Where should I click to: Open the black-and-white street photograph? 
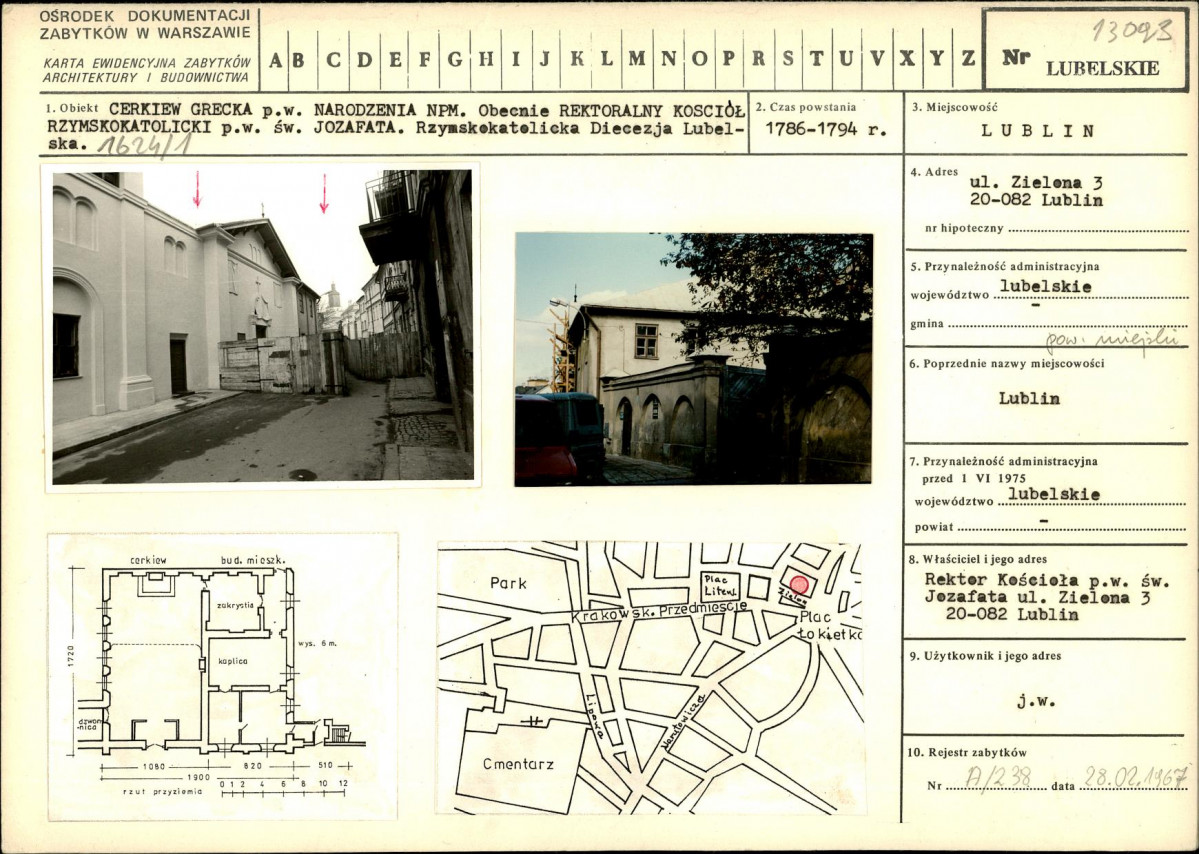[262, 327]
